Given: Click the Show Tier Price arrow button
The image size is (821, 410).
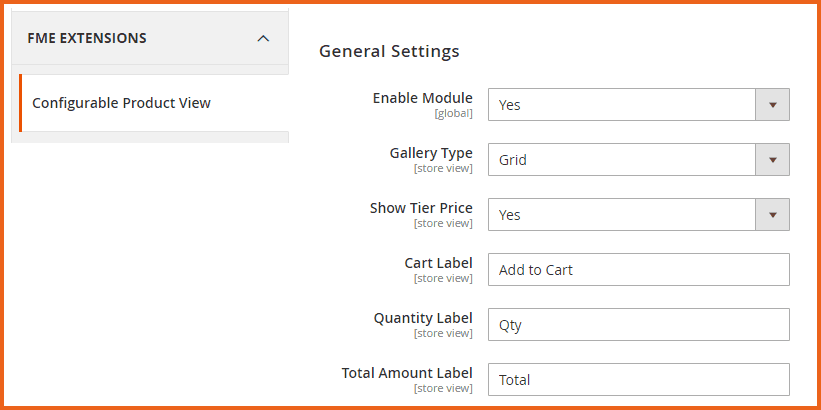Looking at the screenshot, I should 771,215.
